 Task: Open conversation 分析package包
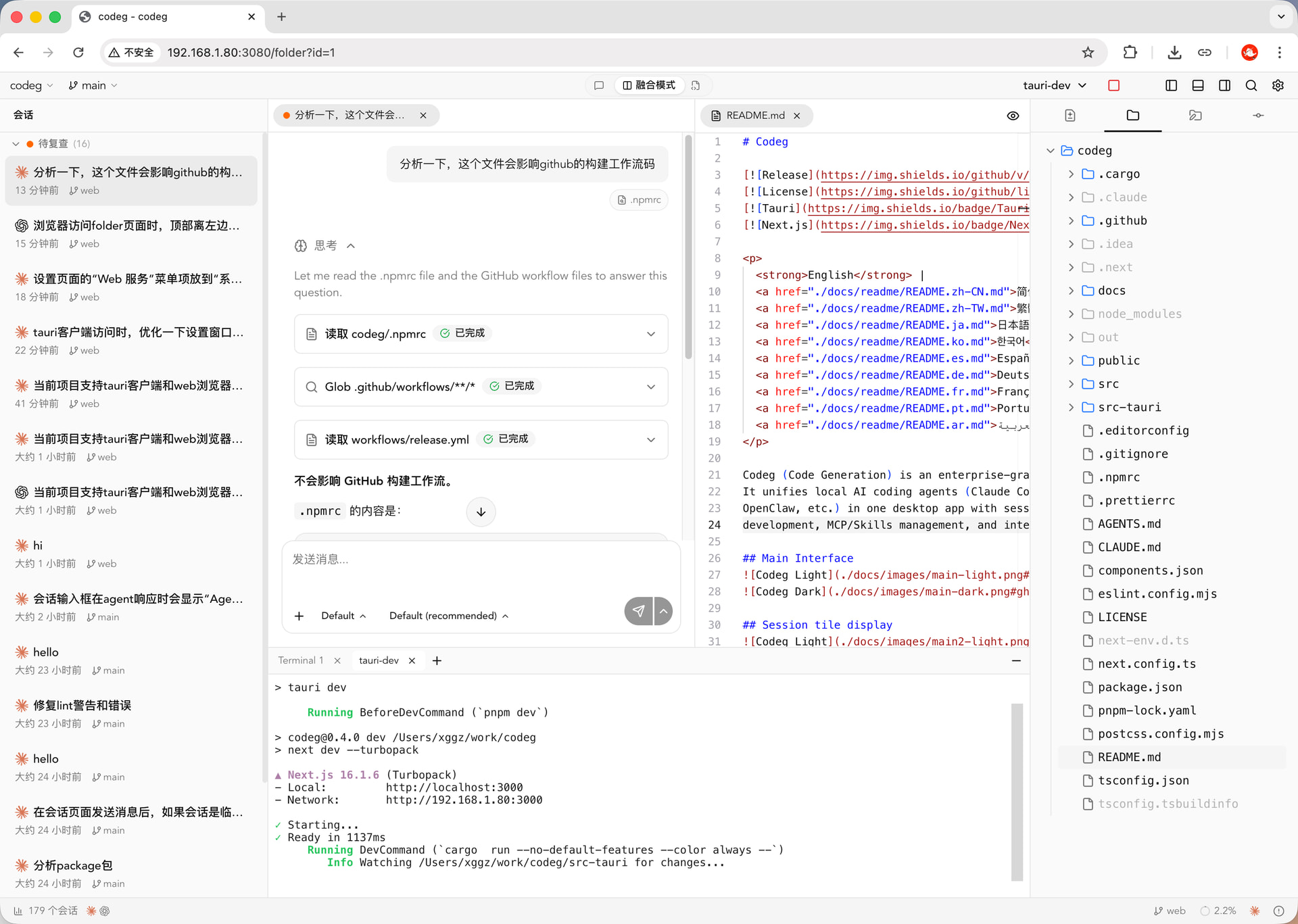[131, 873]
